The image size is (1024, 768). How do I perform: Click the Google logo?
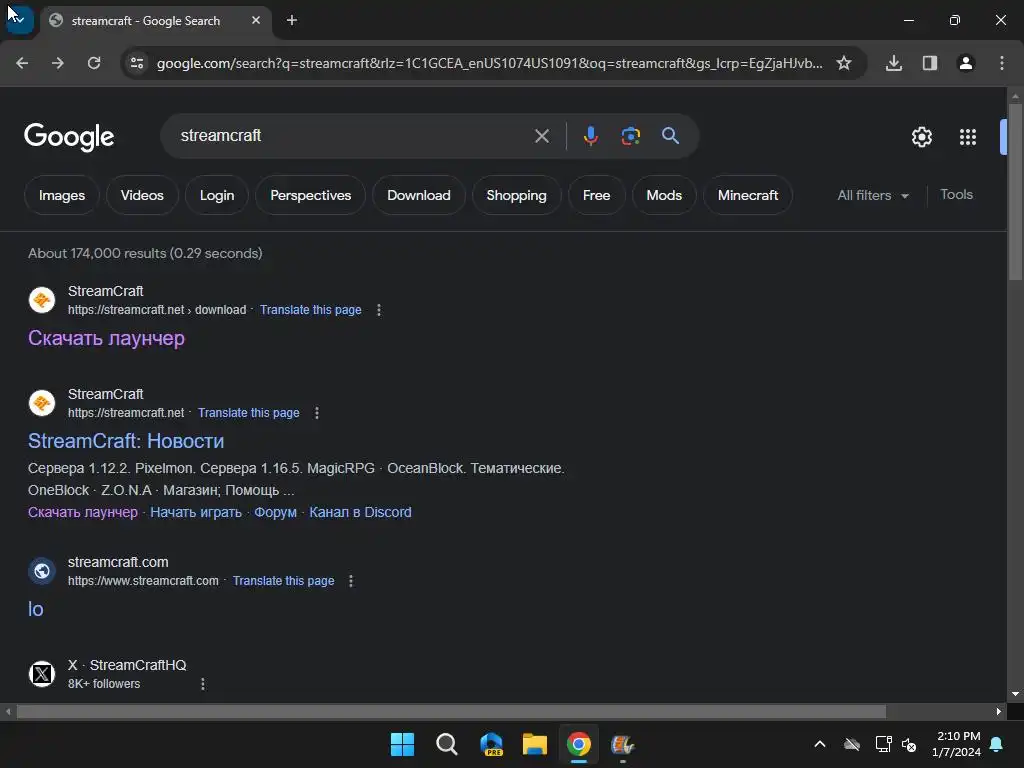(69, 137)
